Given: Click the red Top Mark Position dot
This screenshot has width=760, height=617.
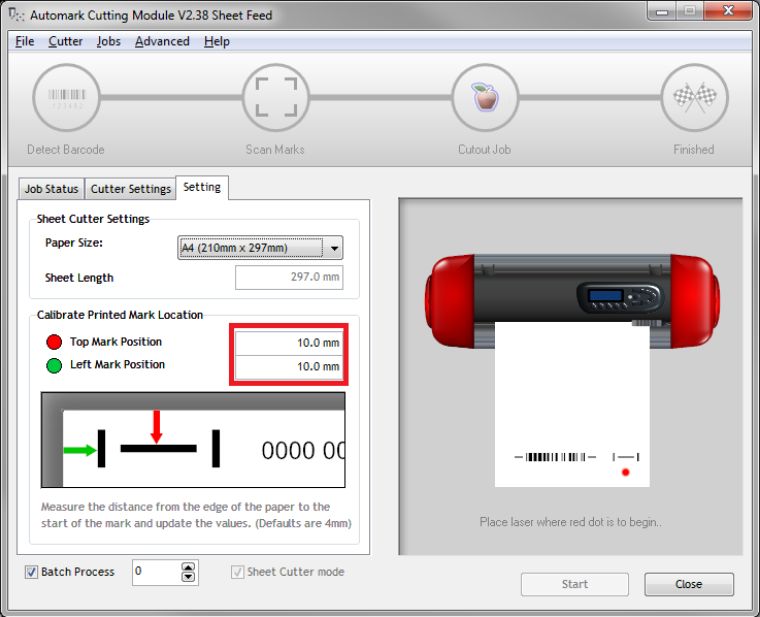Looking at the screenshot, I should coord(54,342).
